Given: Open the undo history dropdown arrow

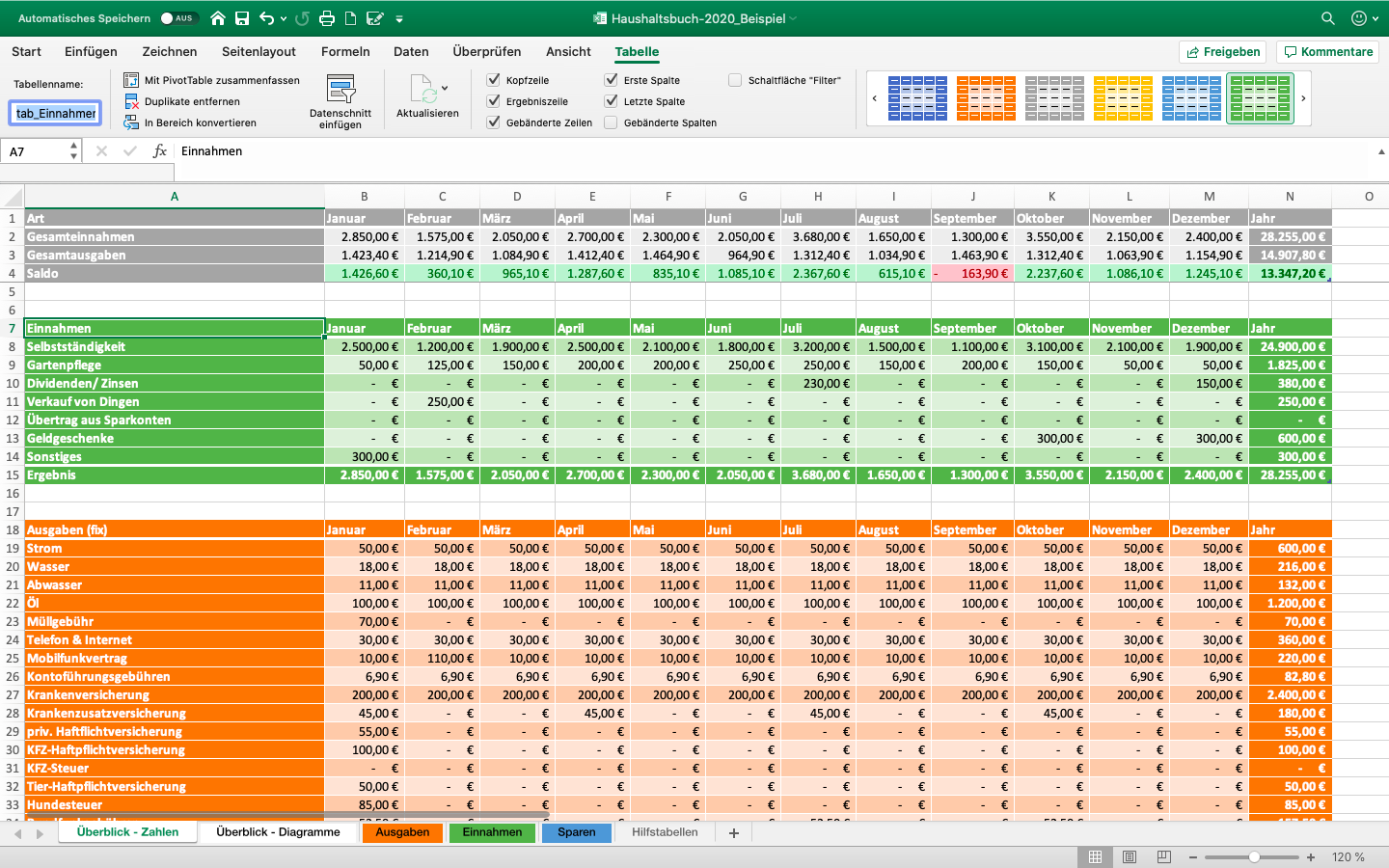Looking at the screenshot, I should pos(284,18).
